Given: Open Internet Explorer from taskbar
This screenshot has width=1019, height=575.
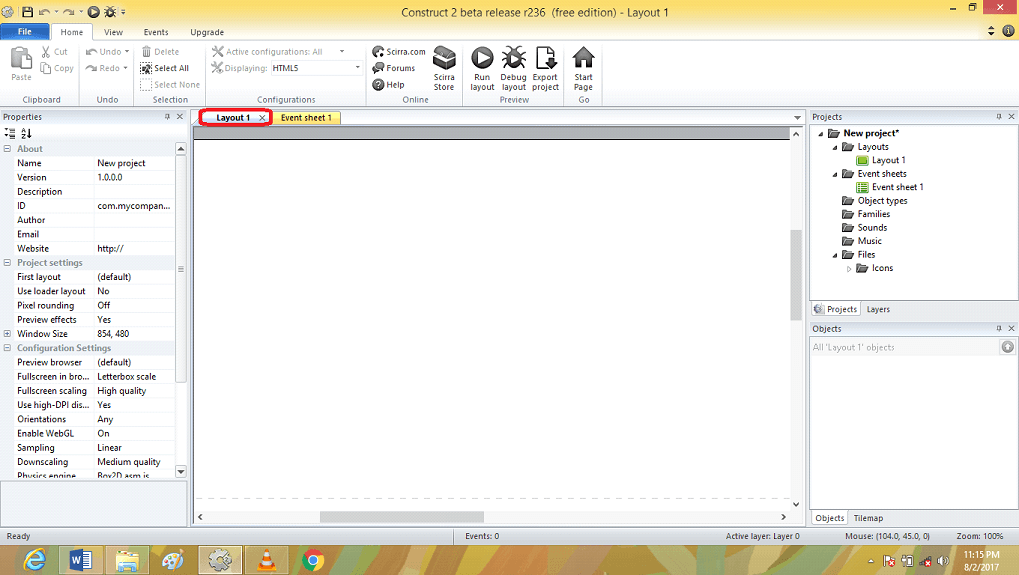Looking at the screenshot, I should click(34, 560).
